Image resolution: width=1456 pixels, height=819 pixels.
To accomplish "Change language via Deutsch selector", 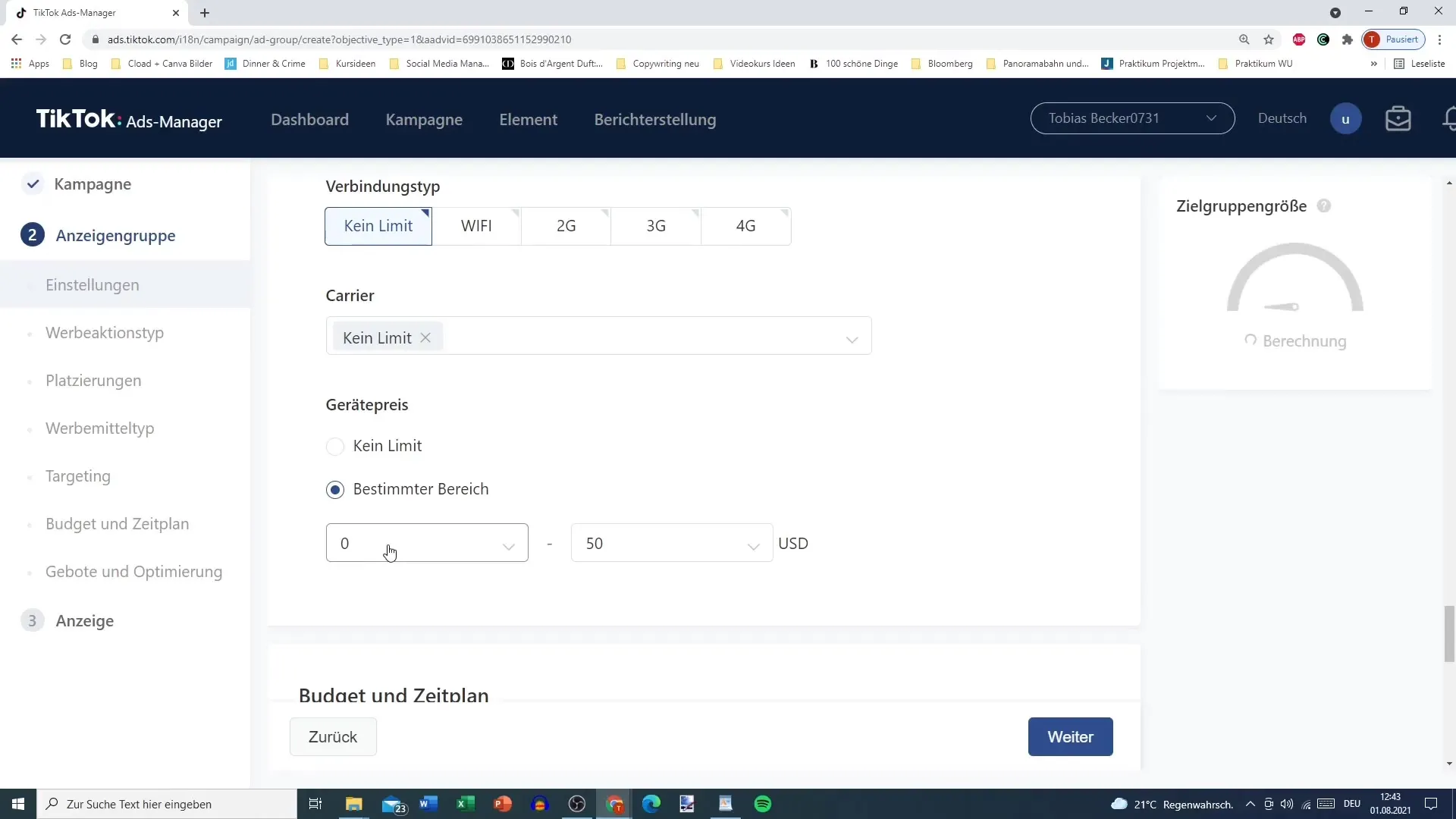I will click(x=1282, y=118).
